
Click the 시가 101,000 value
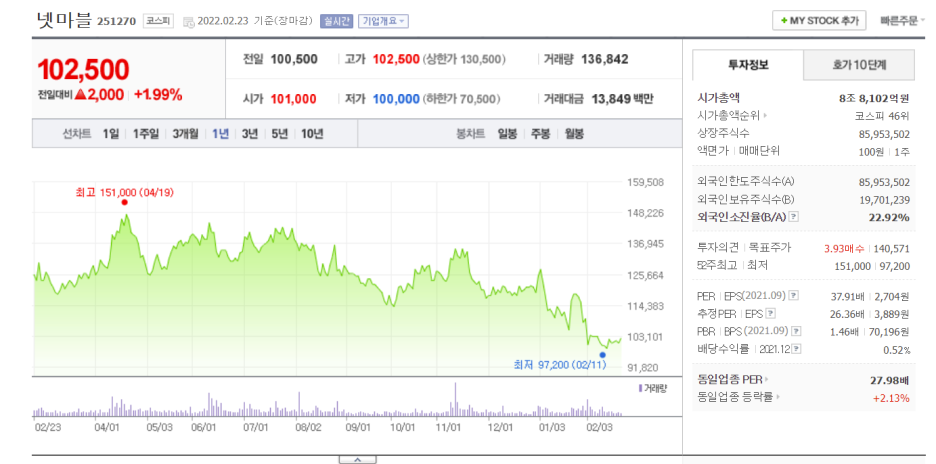click(x=294, y=99)
